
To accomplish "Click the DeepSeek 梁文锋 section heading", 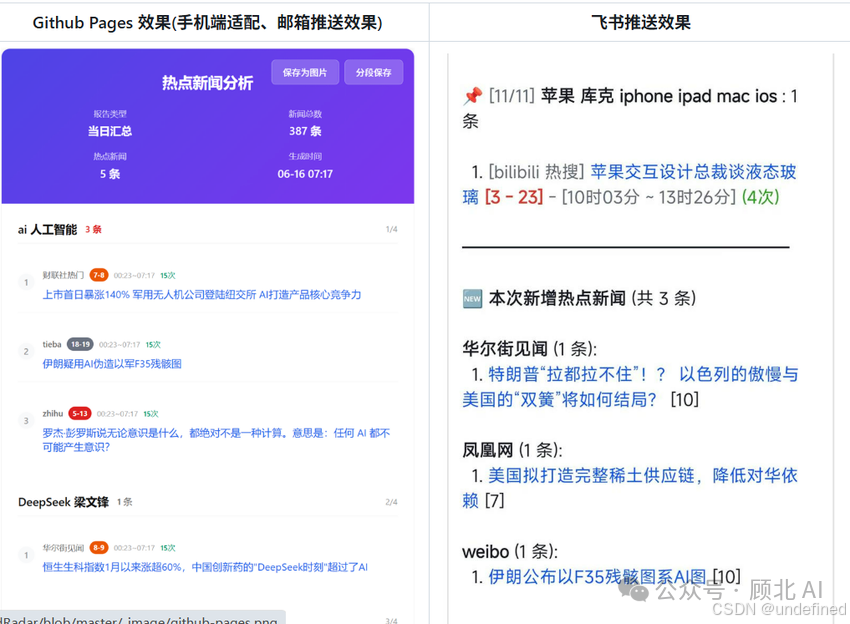I will click(x=63, y=502).
